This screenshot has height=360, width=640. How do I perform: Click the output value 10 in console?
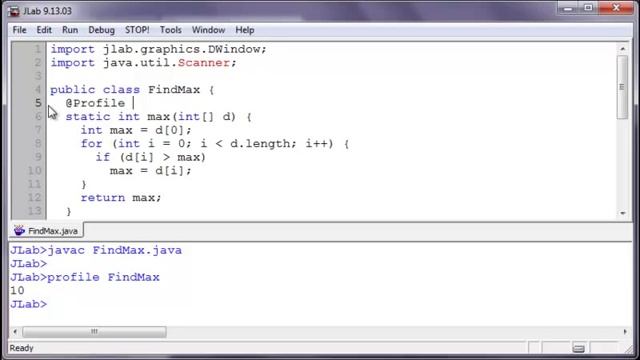click(x=17, y=291)
